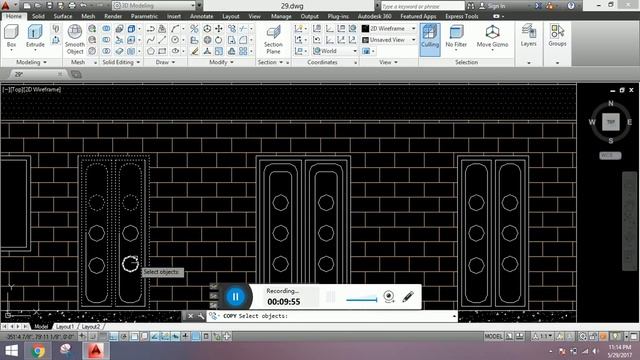This screenshot has height=360, width=640.
Task: Open the No Filter selection tool
Action: point(456,36)
